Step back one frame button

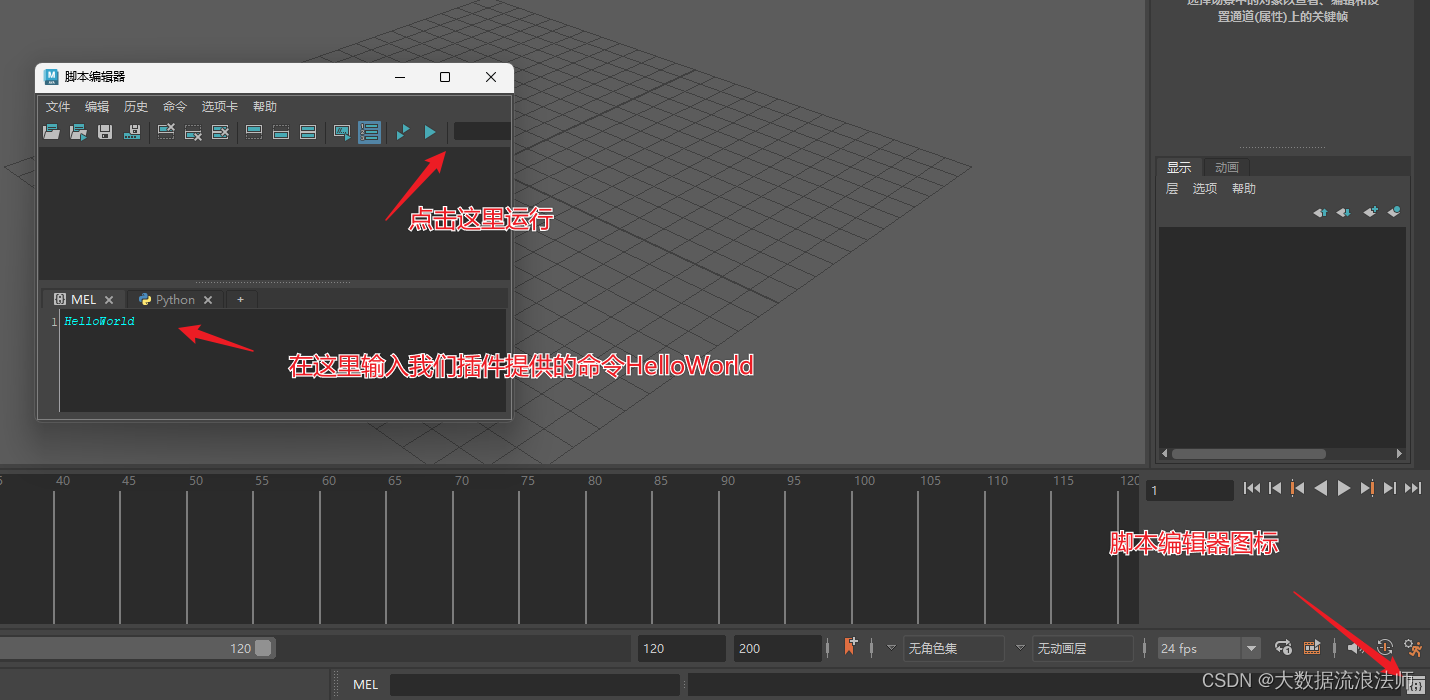coord(1275,488)
